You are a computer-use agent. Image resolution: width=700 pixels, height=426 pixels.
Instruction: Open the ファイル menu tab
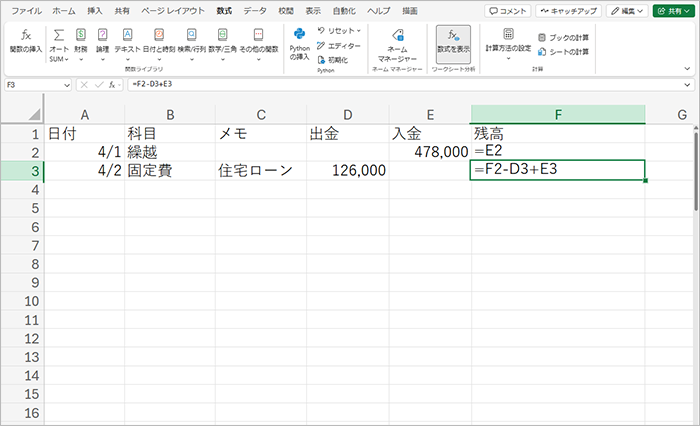click(x=26, y=10)
